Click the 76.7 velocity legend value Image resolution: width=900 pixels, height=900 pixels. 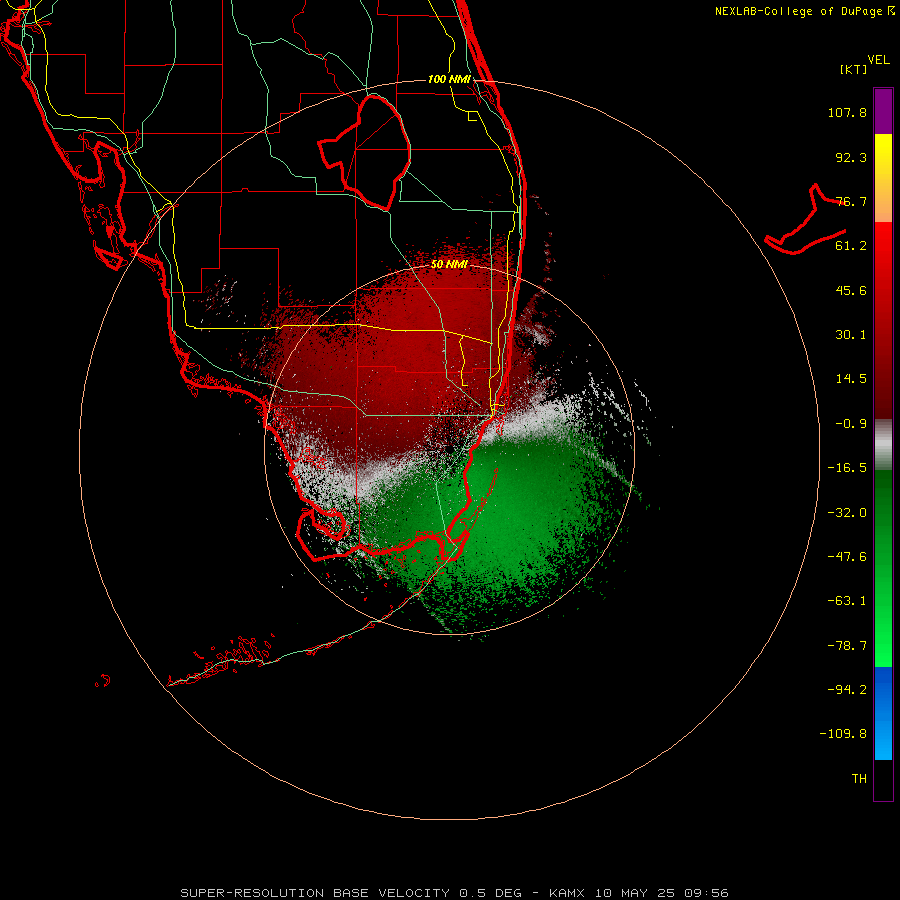coord(851,201)
